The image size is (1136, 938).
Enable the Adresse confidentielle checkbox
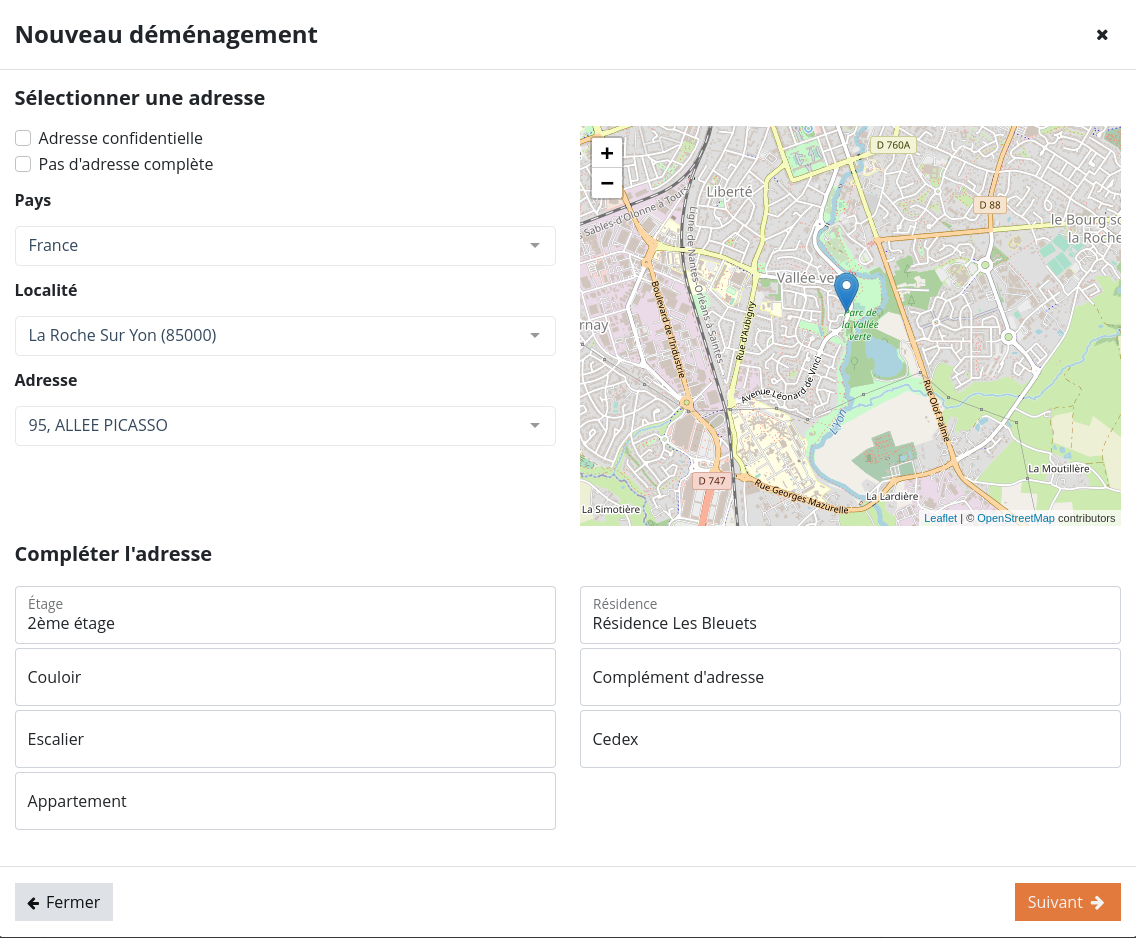pyautogui.click(x=23, y=138)
